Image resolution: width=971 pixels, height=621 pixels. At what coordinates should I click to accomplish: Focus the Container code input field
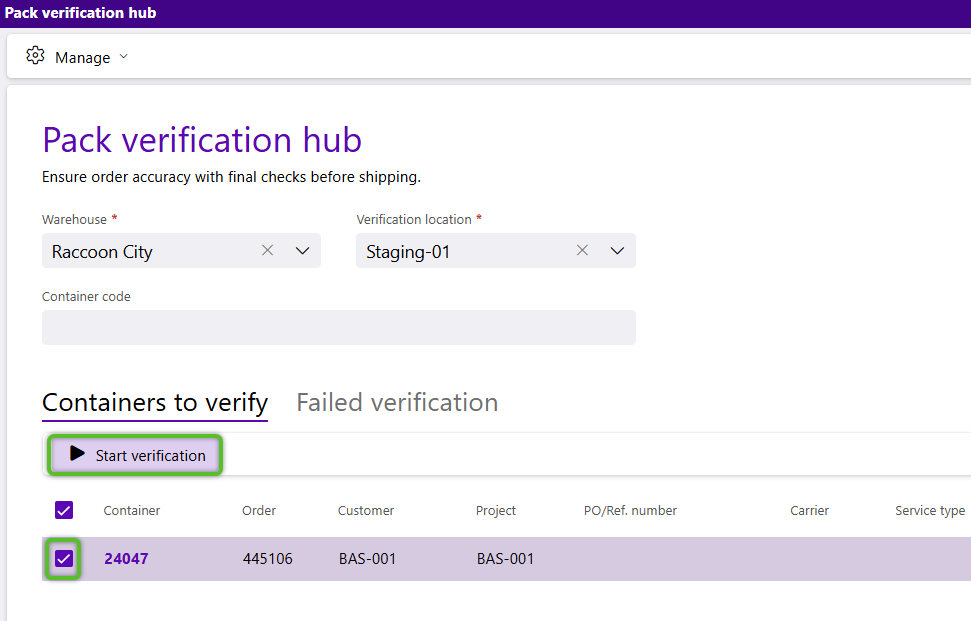click(x=339, y=328)
